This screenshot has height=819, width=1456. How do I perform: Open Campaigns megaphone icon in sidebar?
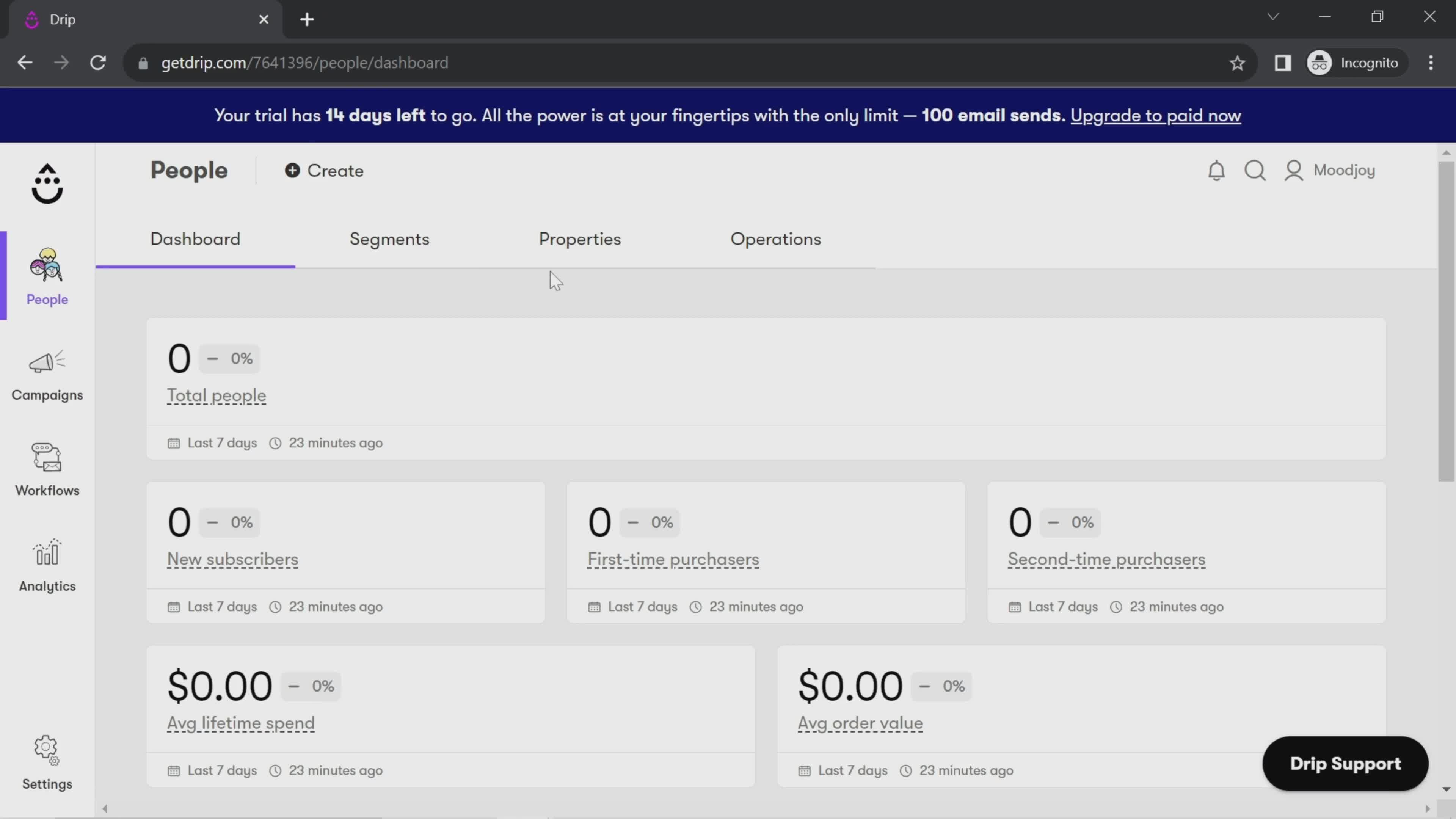click(47, 362)
